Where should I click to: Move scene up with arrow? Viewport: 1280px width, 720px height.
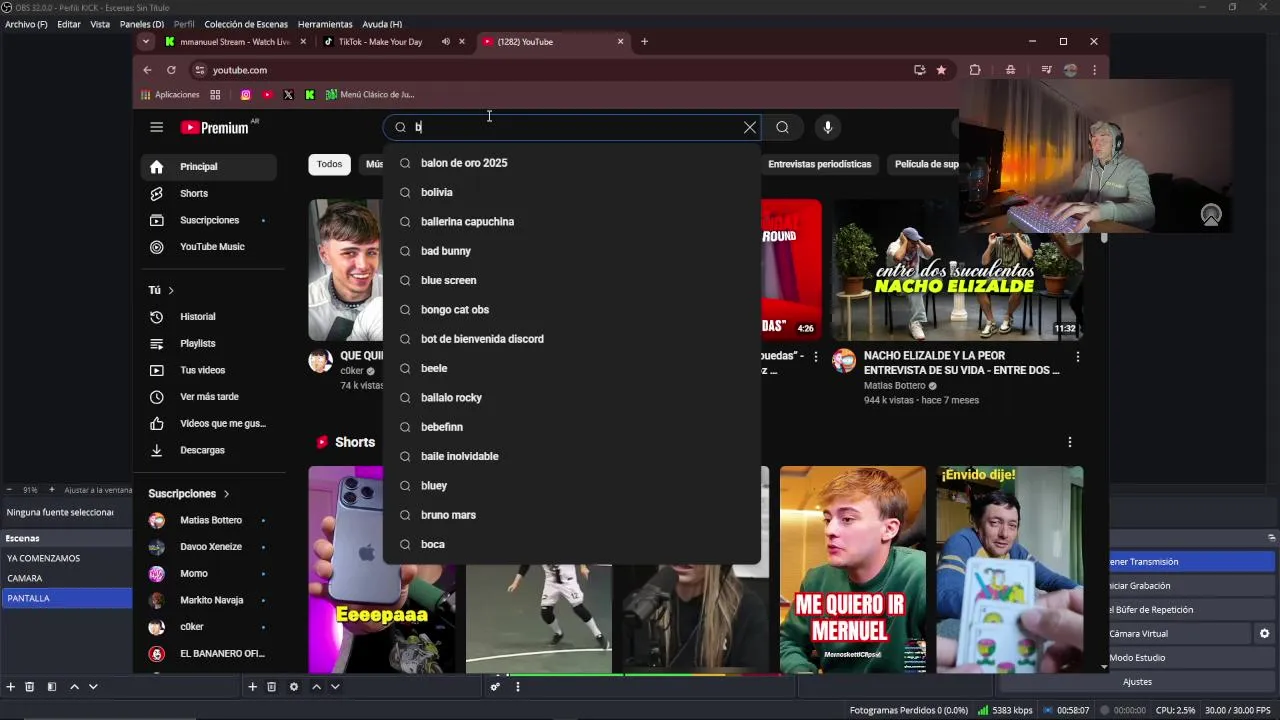click(x=74, y=687)
